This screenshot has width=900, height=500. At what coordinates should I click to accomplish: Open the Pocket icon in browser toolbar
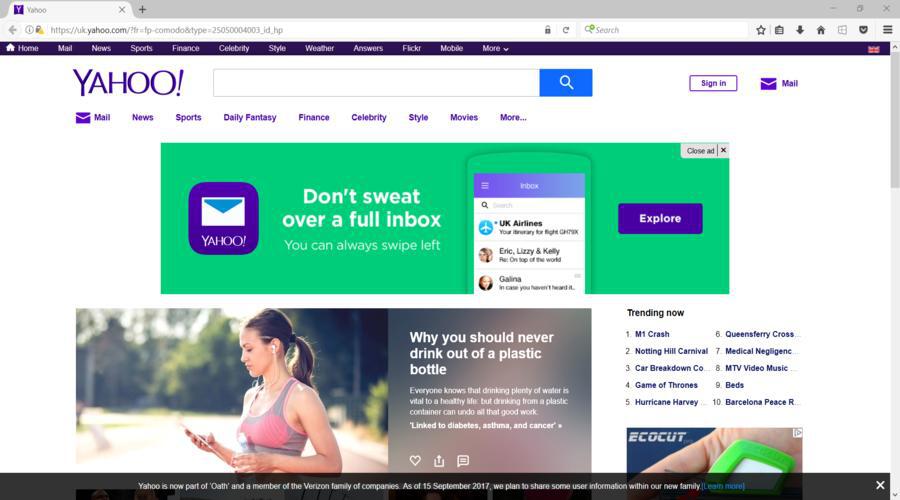pyautogui.click(x=863, y=30)
